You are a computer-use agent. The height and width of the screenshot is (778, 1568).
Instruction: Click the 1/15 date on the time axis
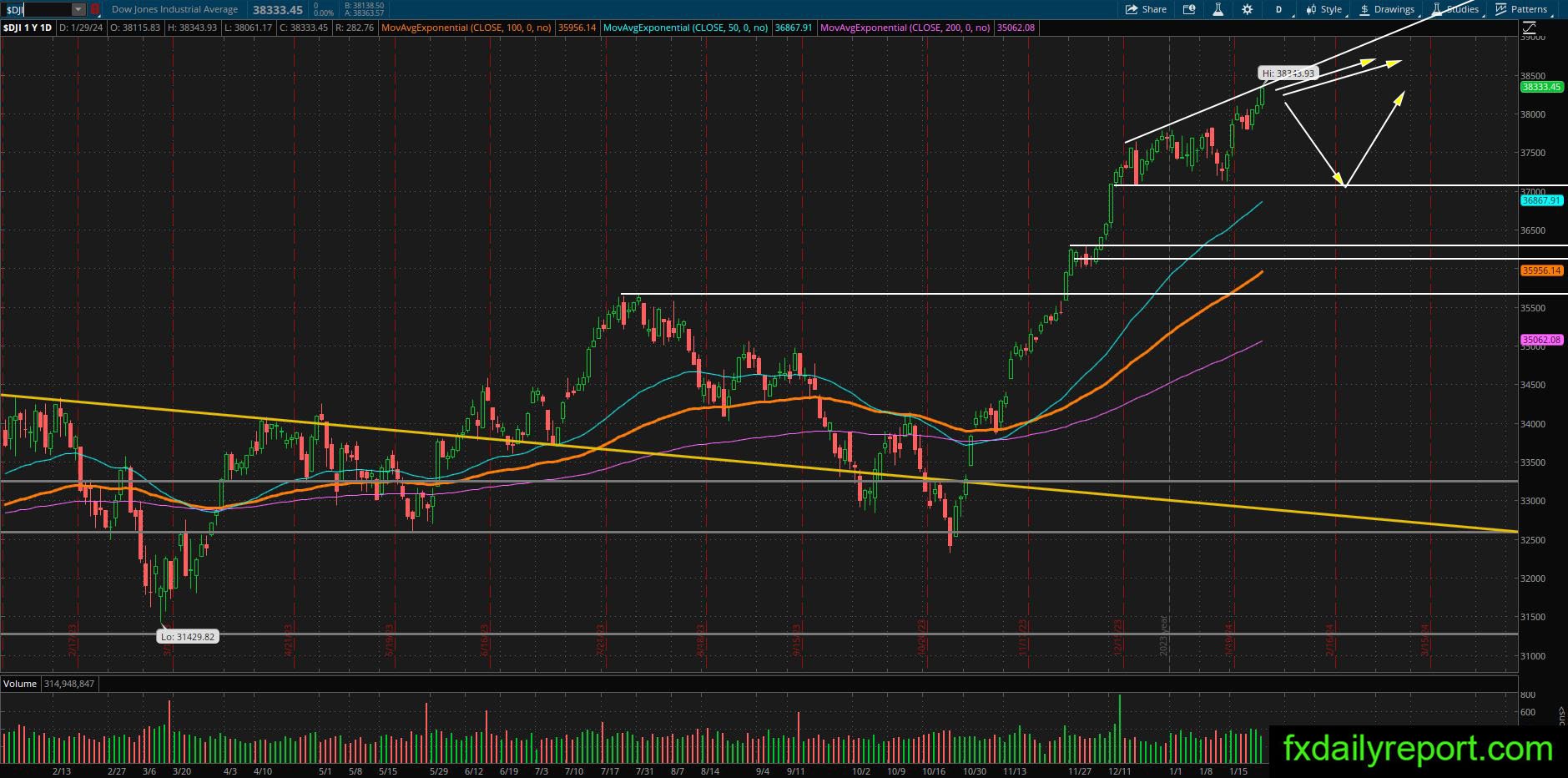point(1238,771)
